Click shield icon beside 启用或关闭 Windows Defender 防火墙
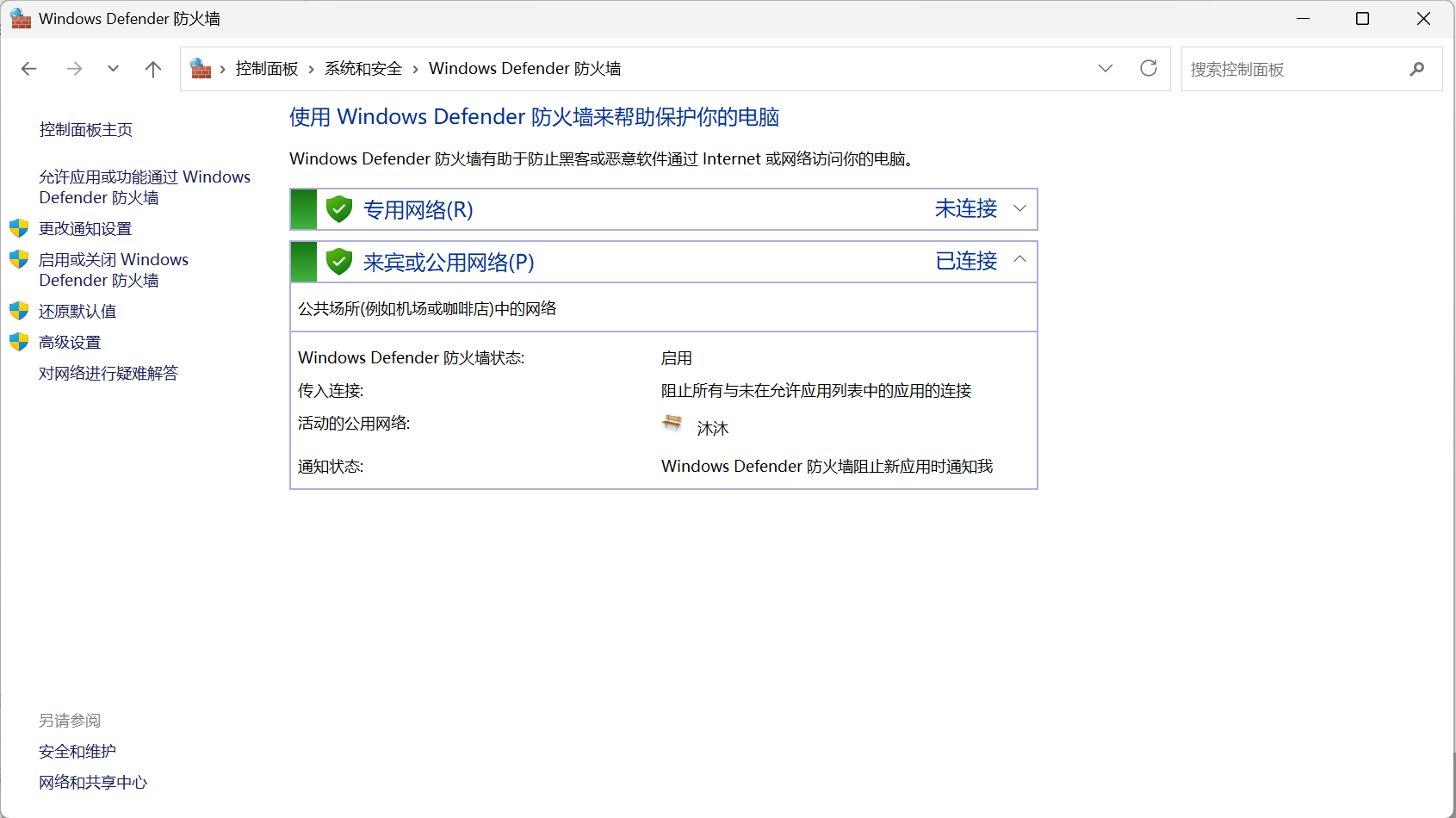 [19, 259]
